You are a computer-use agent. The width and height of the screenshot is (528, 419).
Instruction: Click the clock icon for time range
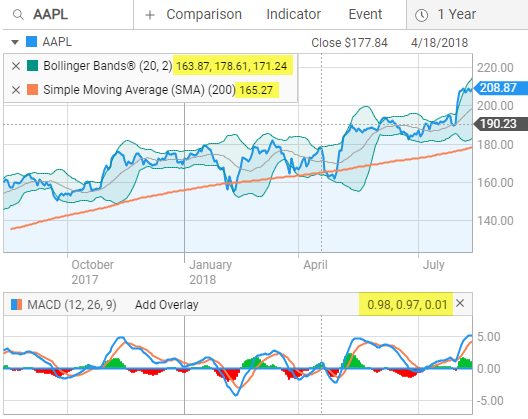point(421,15)
